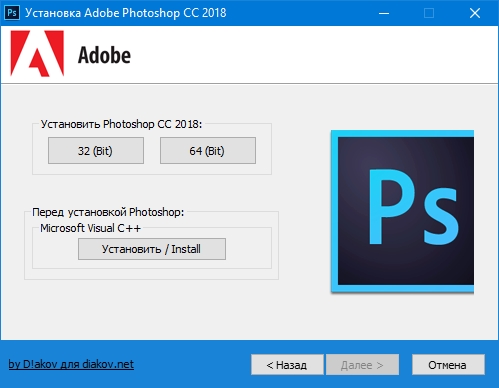Click the Перед установкой Photoshop: group label

[x=108, y=212]
